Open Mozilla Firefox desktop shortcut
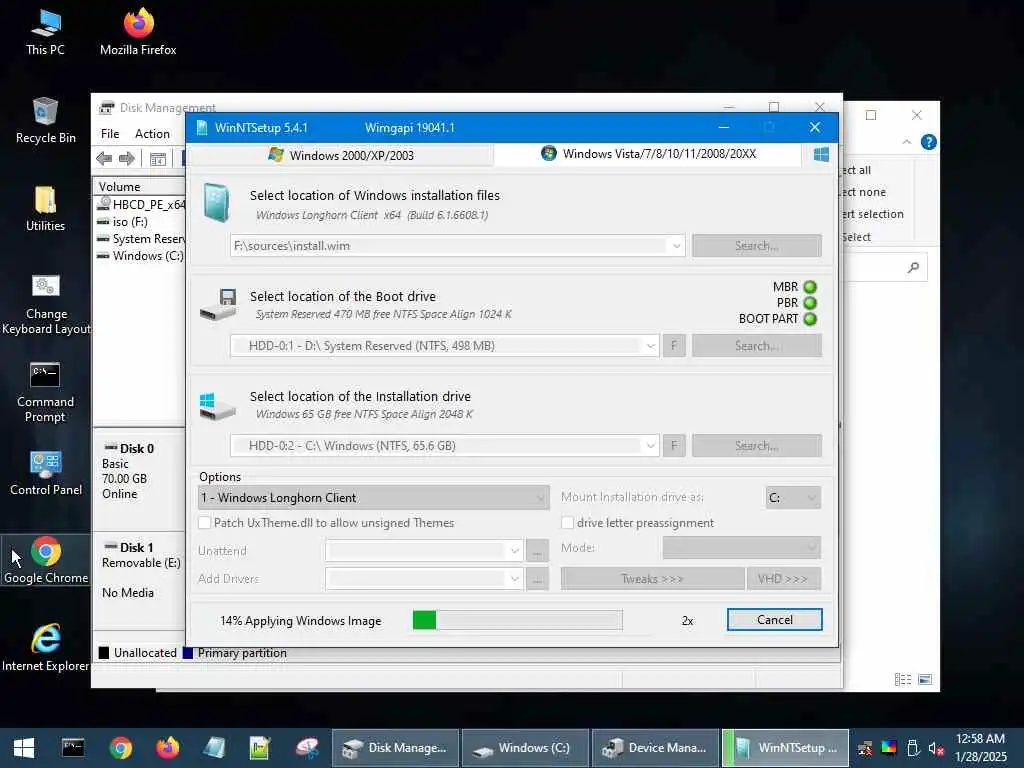The width and height of the screenshot is (1024, 768). (x=138, y=33)
